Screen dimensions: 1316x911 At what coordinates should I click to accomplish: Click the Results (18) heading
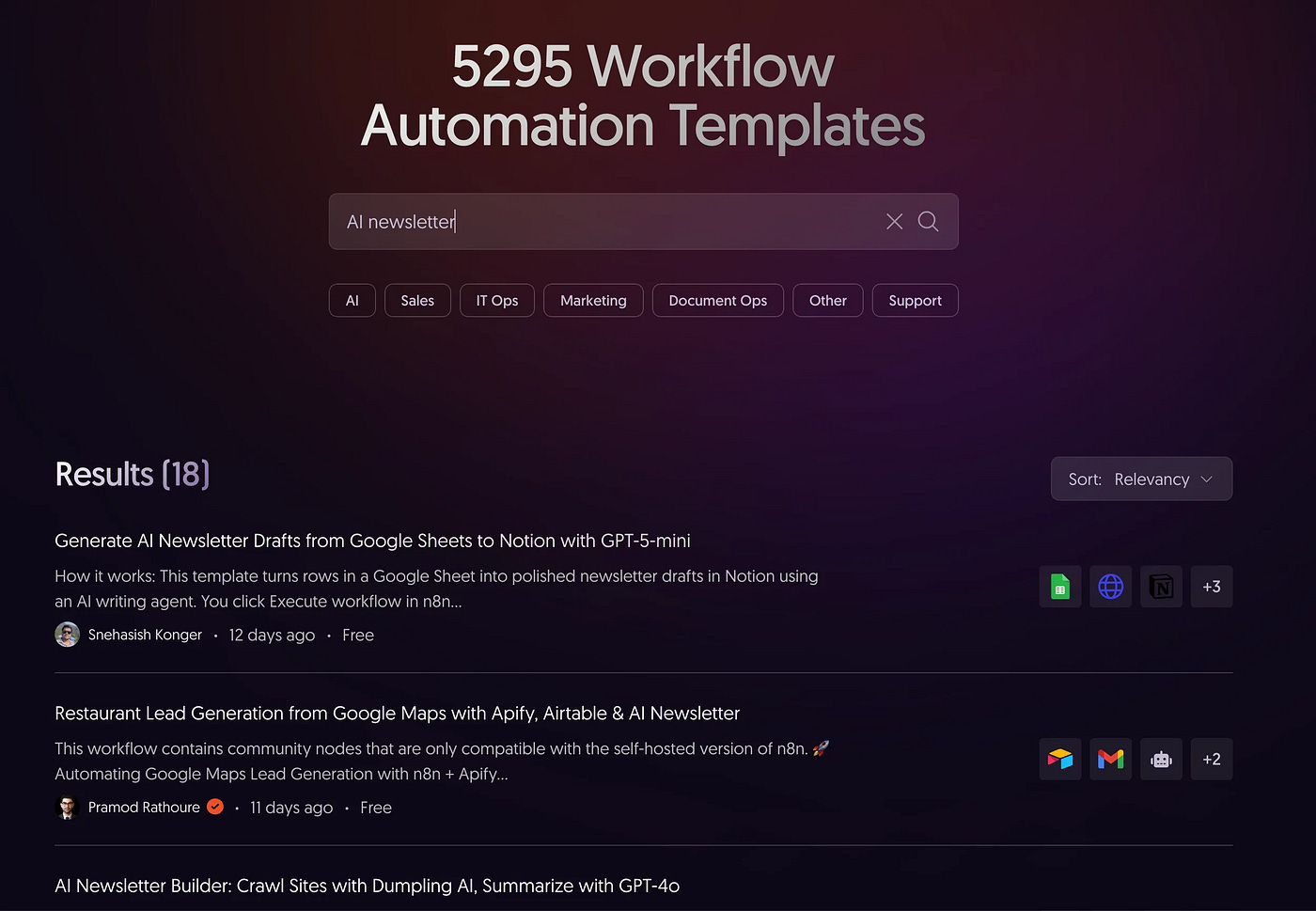click(133, 475)
